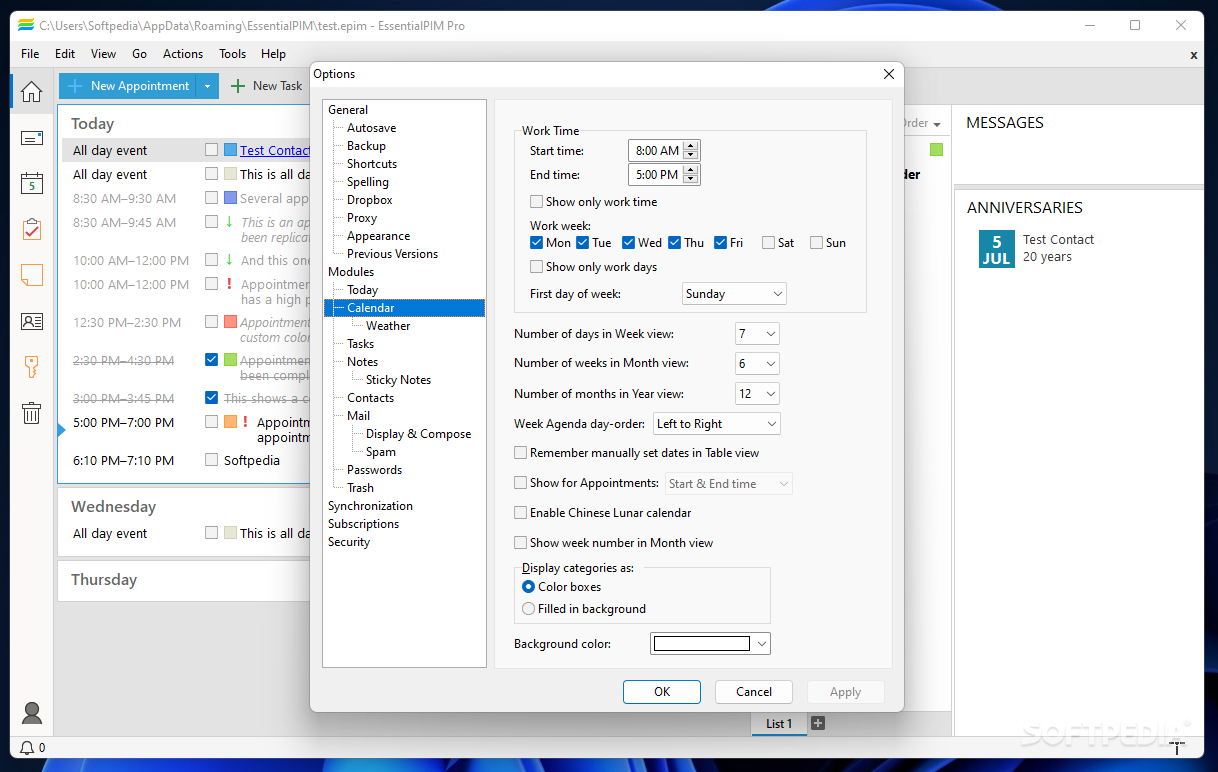
Task: Open the Tools menu
Action: pos(233,54)
